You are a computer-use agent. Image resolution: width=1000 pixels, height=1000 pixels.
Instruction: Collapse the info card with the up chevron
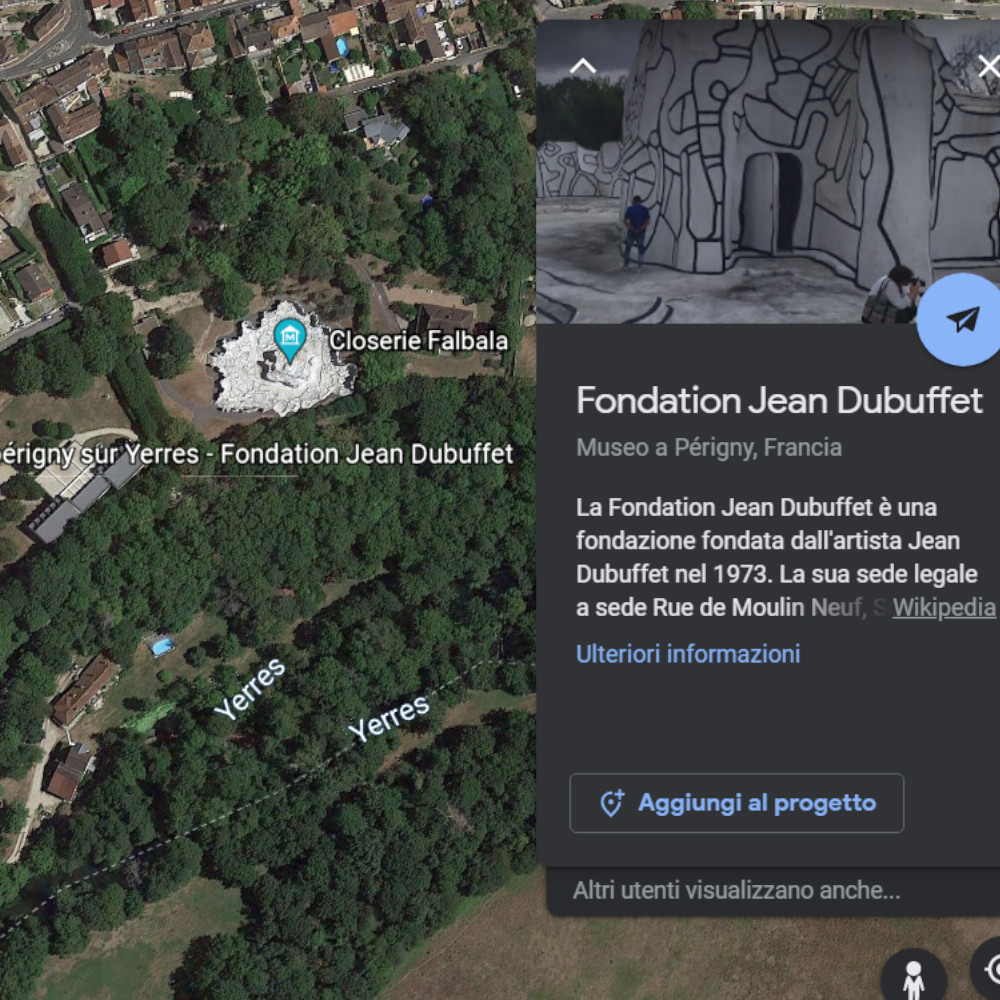(582, 66)
